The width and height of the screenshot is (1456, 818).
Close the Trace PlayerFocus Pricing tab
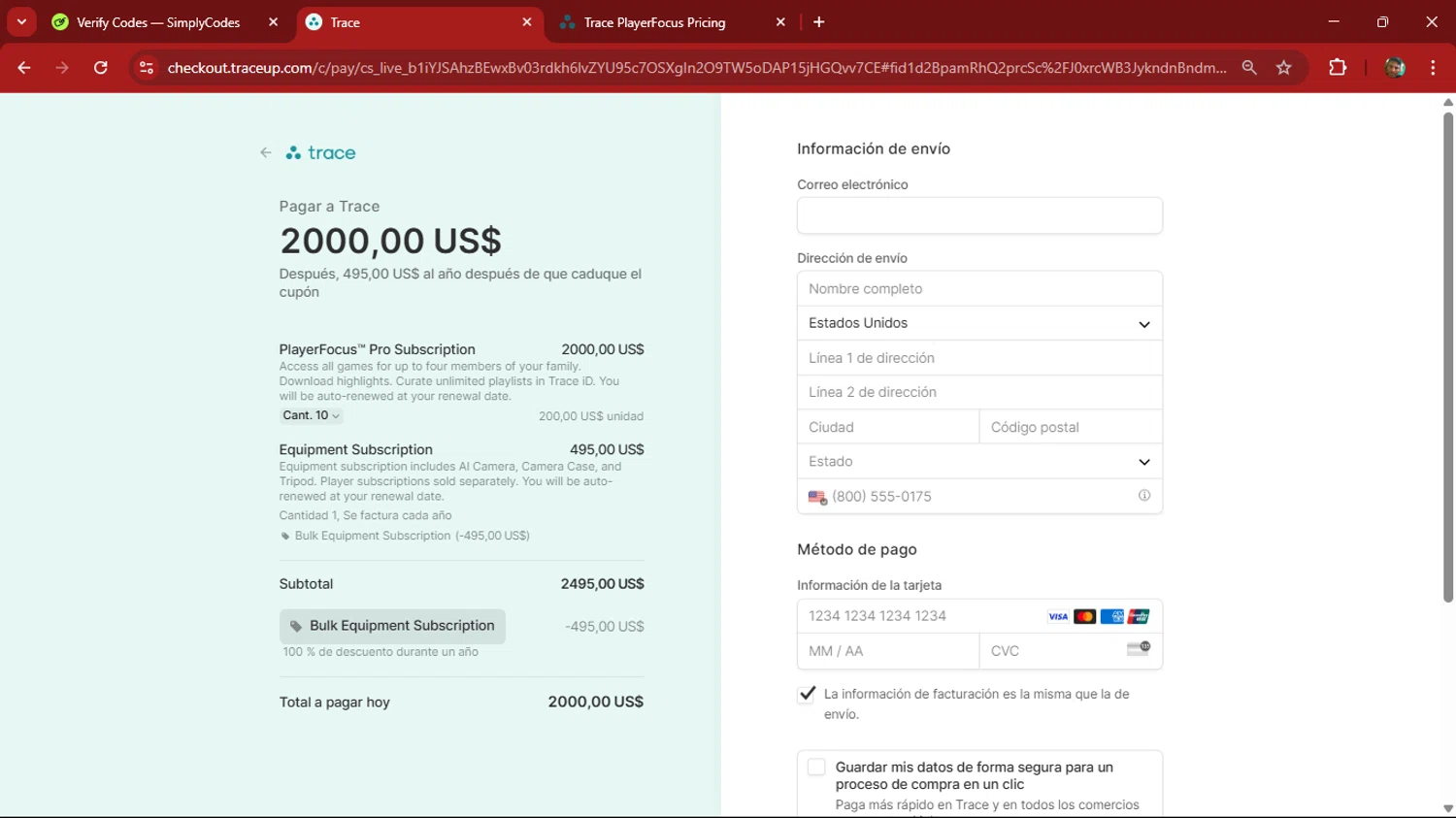(x=780, y=22)
